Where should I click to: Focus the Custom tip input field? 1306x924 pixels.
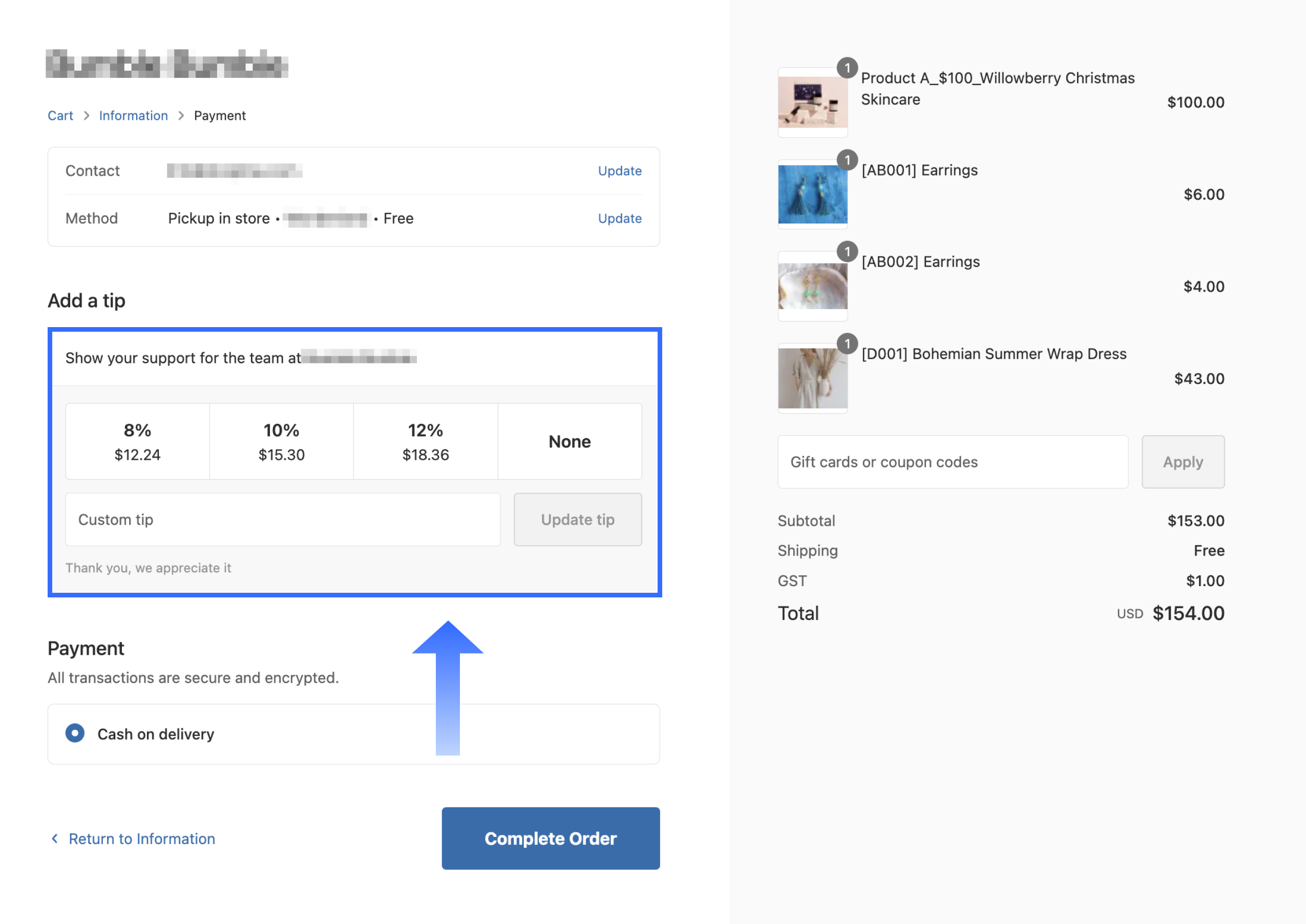click(283, 520)
